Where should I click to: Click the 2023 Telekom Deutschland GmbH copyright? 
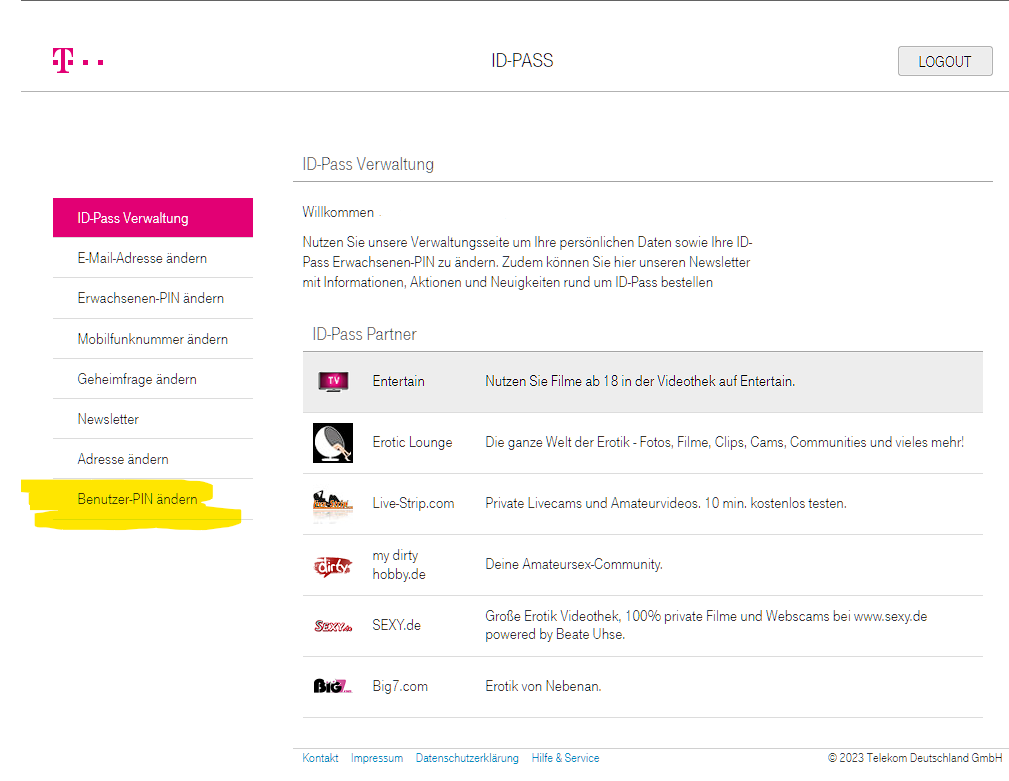pos(915,758)
